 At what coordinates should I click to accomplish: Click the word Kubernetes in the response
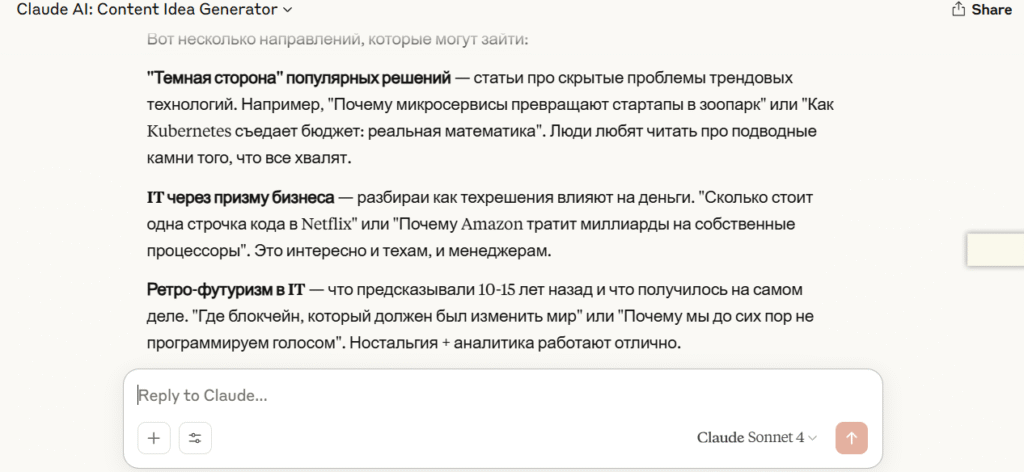[189, 131]
